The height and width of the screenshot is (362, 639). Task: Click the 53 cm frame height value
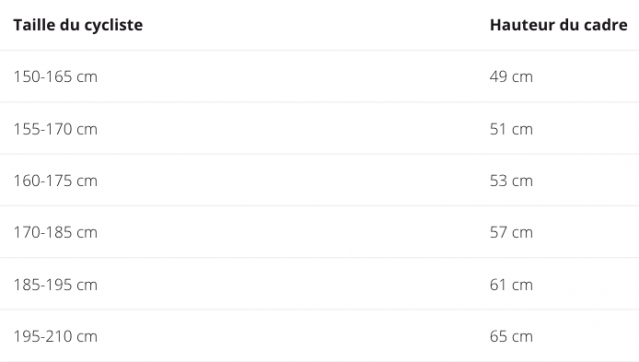[511, 181]
